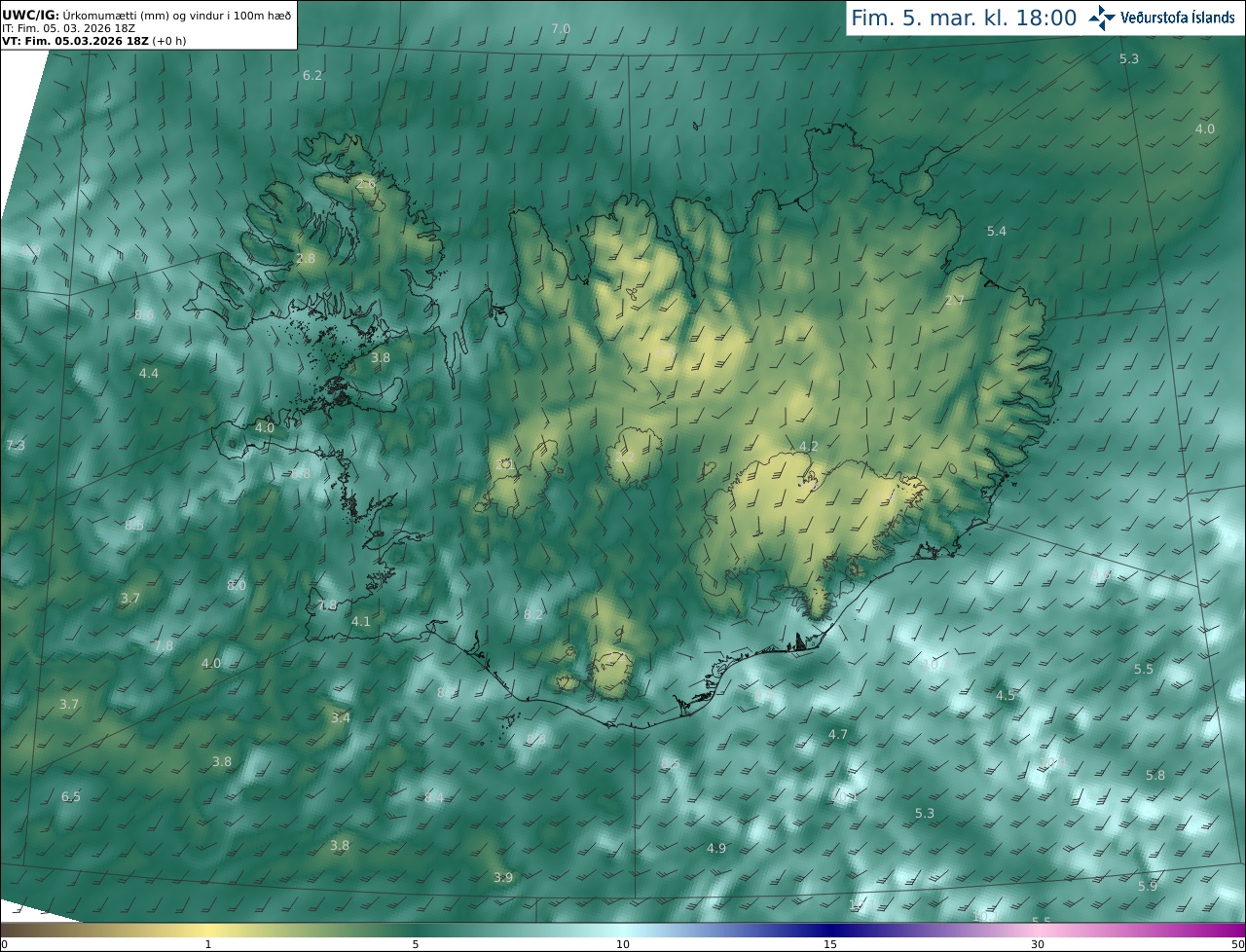The image size is (1246, 952).
Task: Click the map value 4.7
Action: click(x=838, y=734)
